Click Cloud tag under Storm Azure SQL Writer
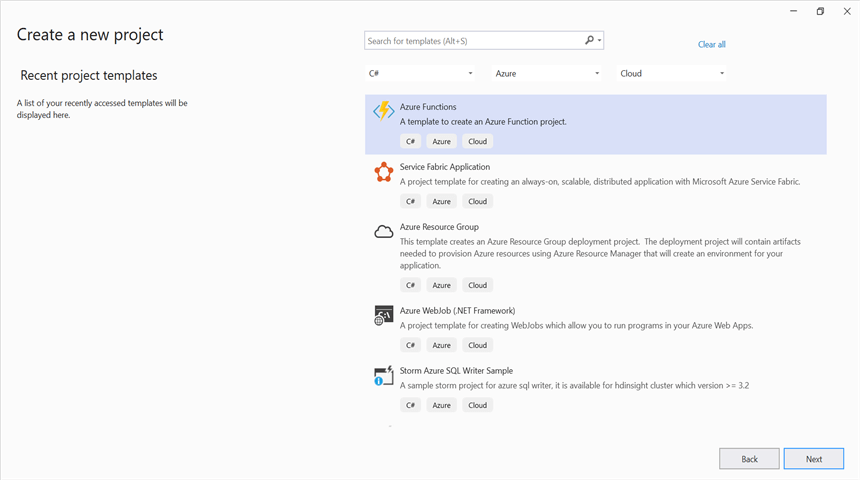 [477, 405]
